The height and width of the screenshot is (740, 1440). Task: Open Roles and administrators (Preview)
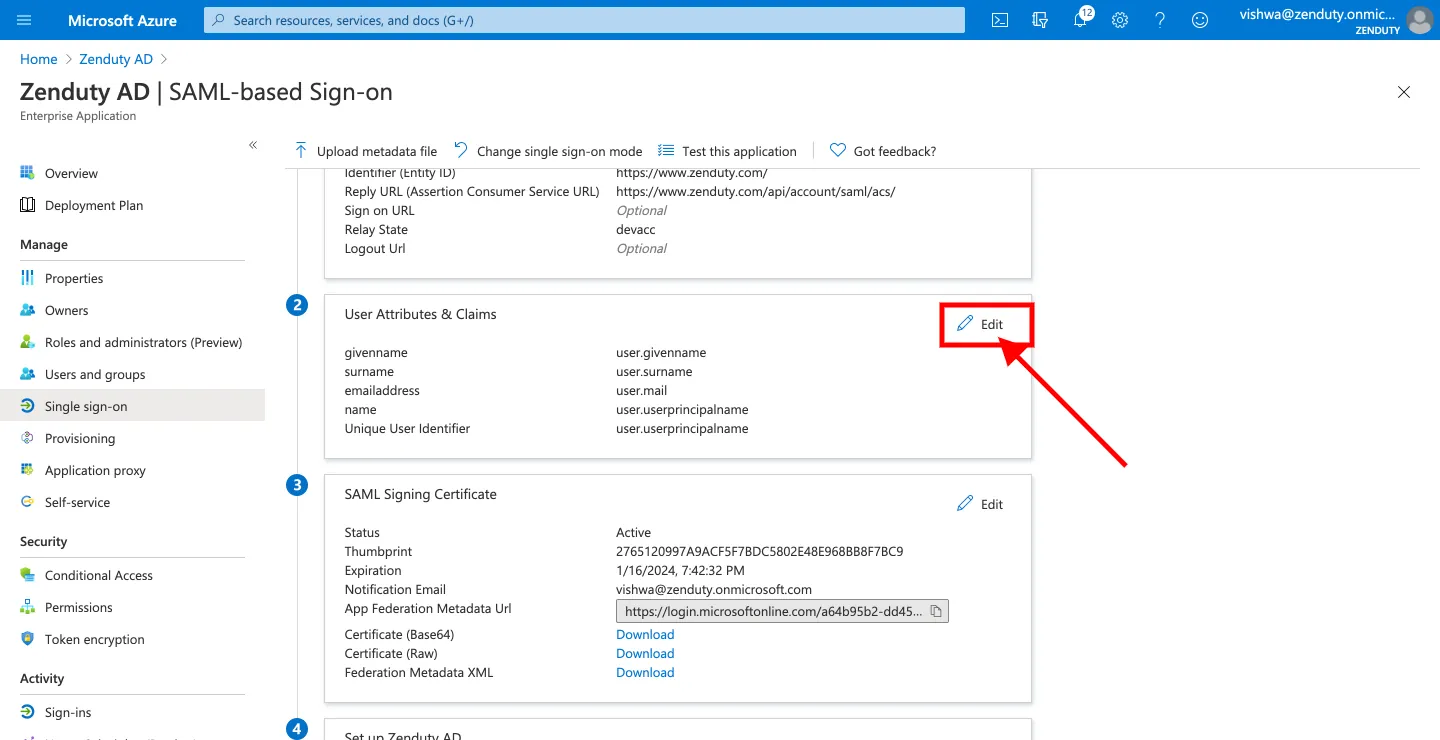144,342
